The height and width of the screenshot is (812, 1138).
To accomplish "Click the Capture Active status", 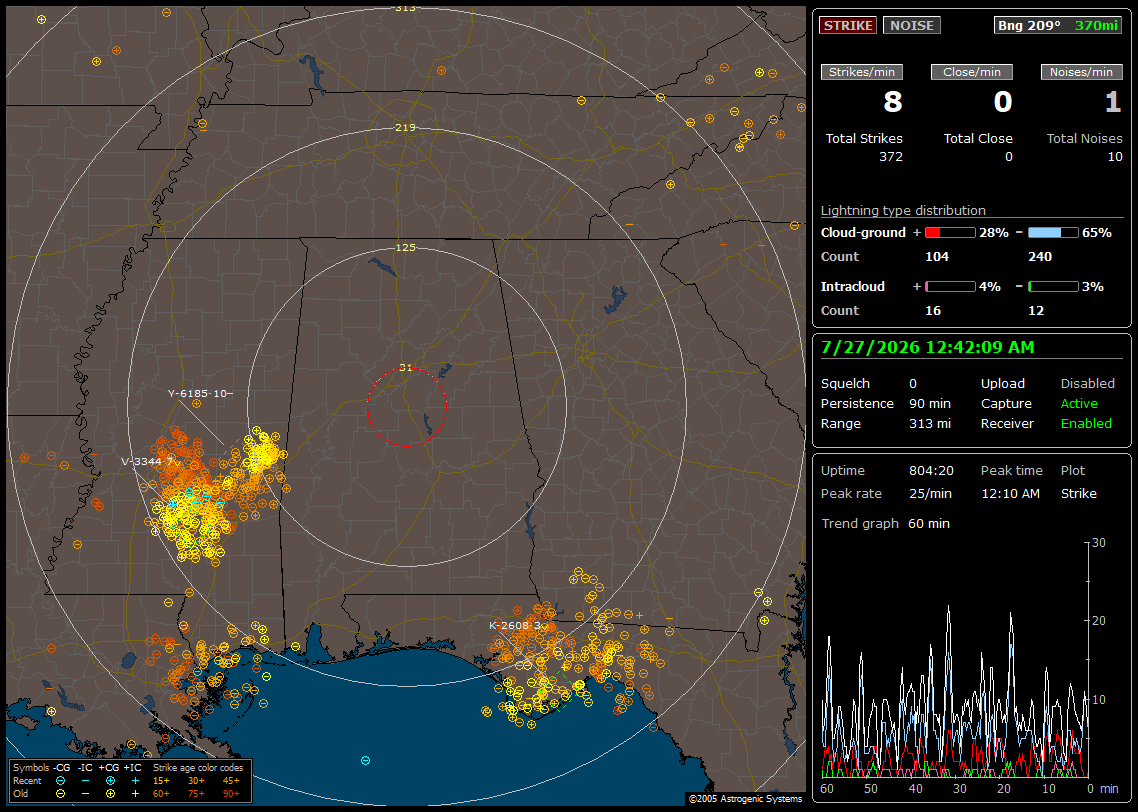I will pyautogui.click(x=1078, y=403).
